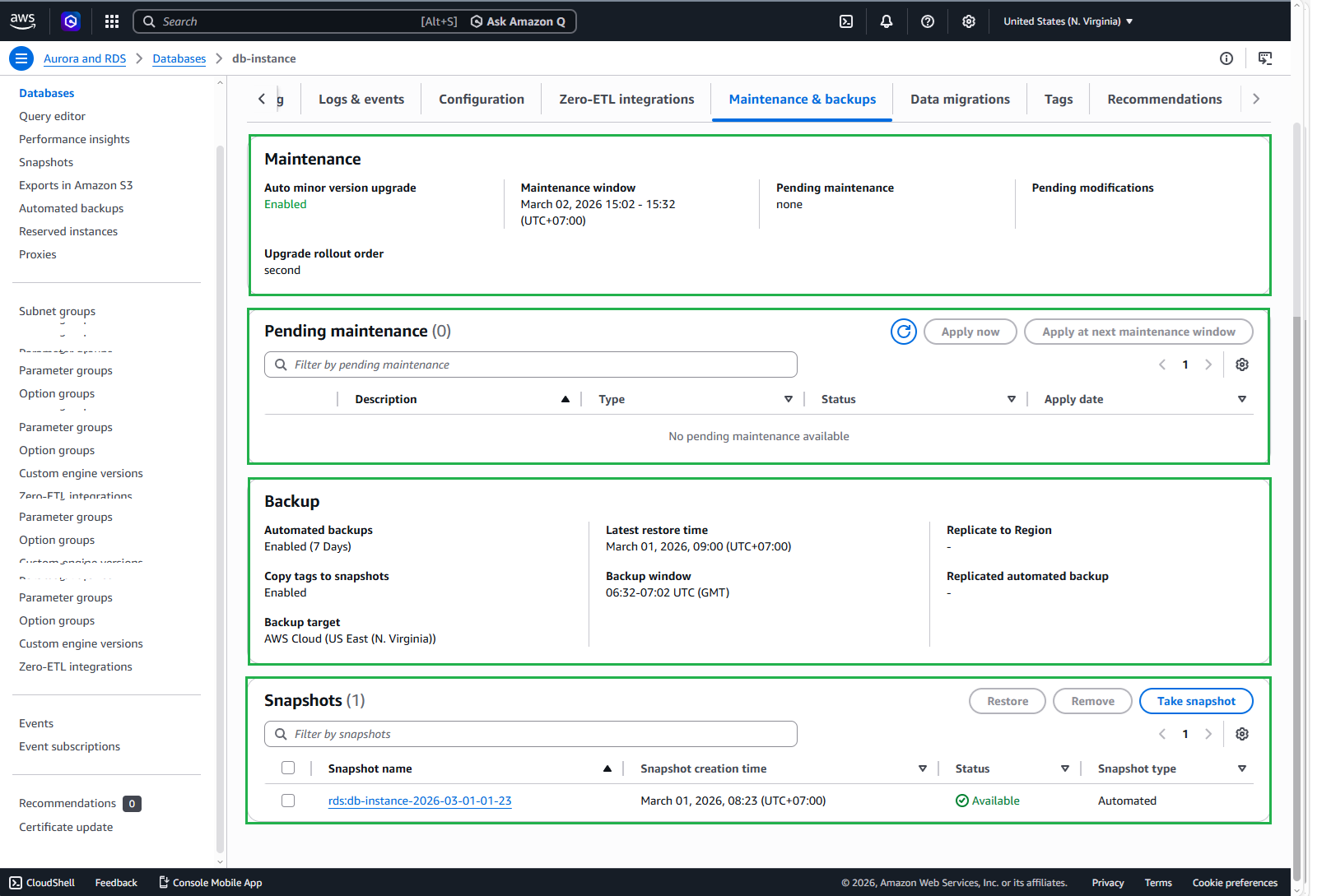Open the rds:db-instance-2026-03-01-01-23 snapshot link
Screen dimensions: 1317x896
(420, 801)
